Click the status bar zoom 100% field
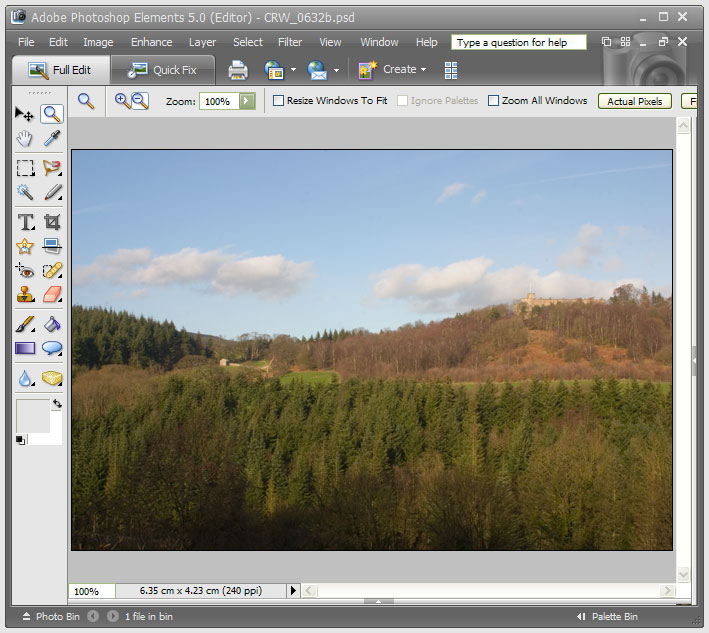 (x=92, y=591)
